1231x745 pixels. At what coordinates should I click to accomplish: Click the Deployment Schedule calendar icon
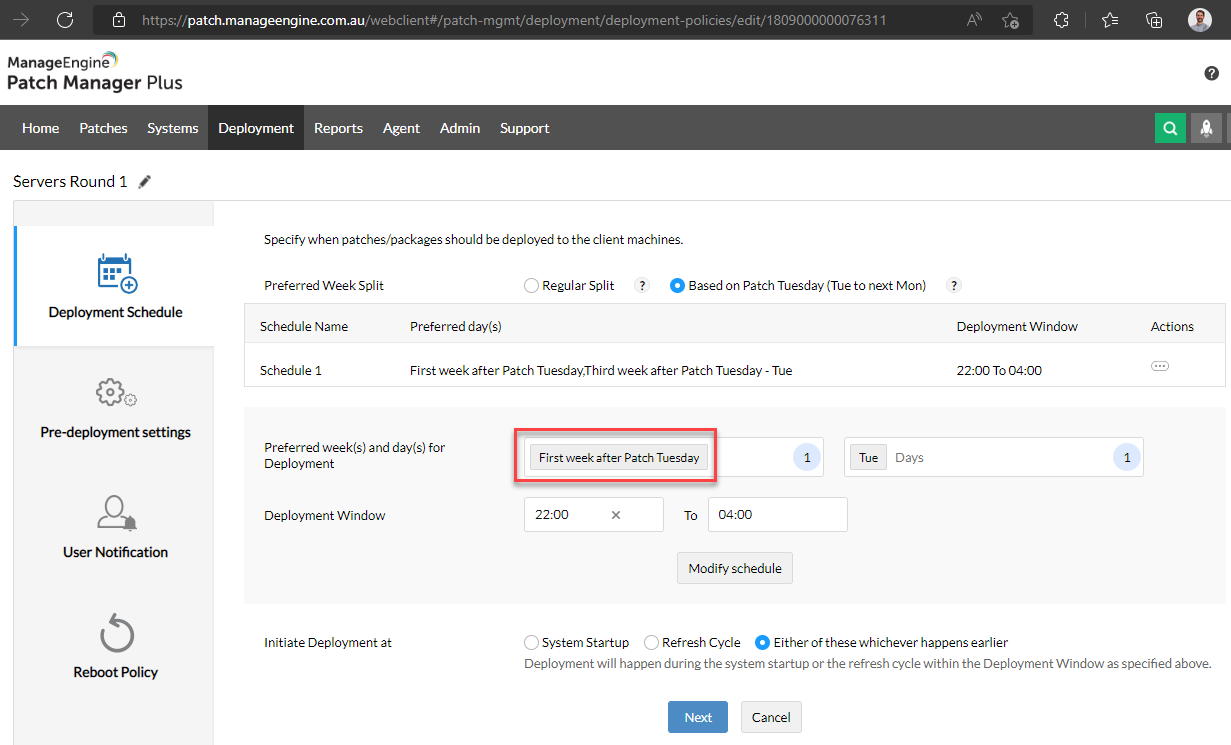click(x=116, y=273)
